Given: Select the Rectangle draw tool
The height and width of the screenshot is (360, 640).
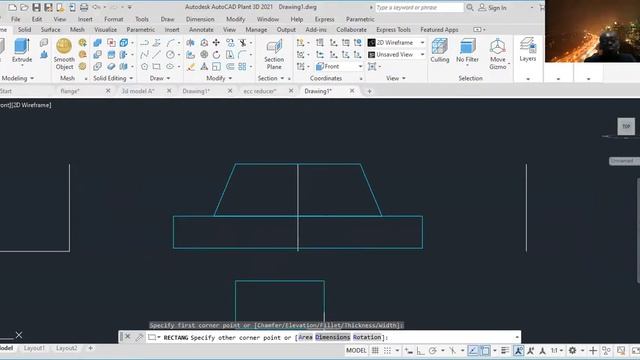Looking at the screenshot, I should point(157,66).
